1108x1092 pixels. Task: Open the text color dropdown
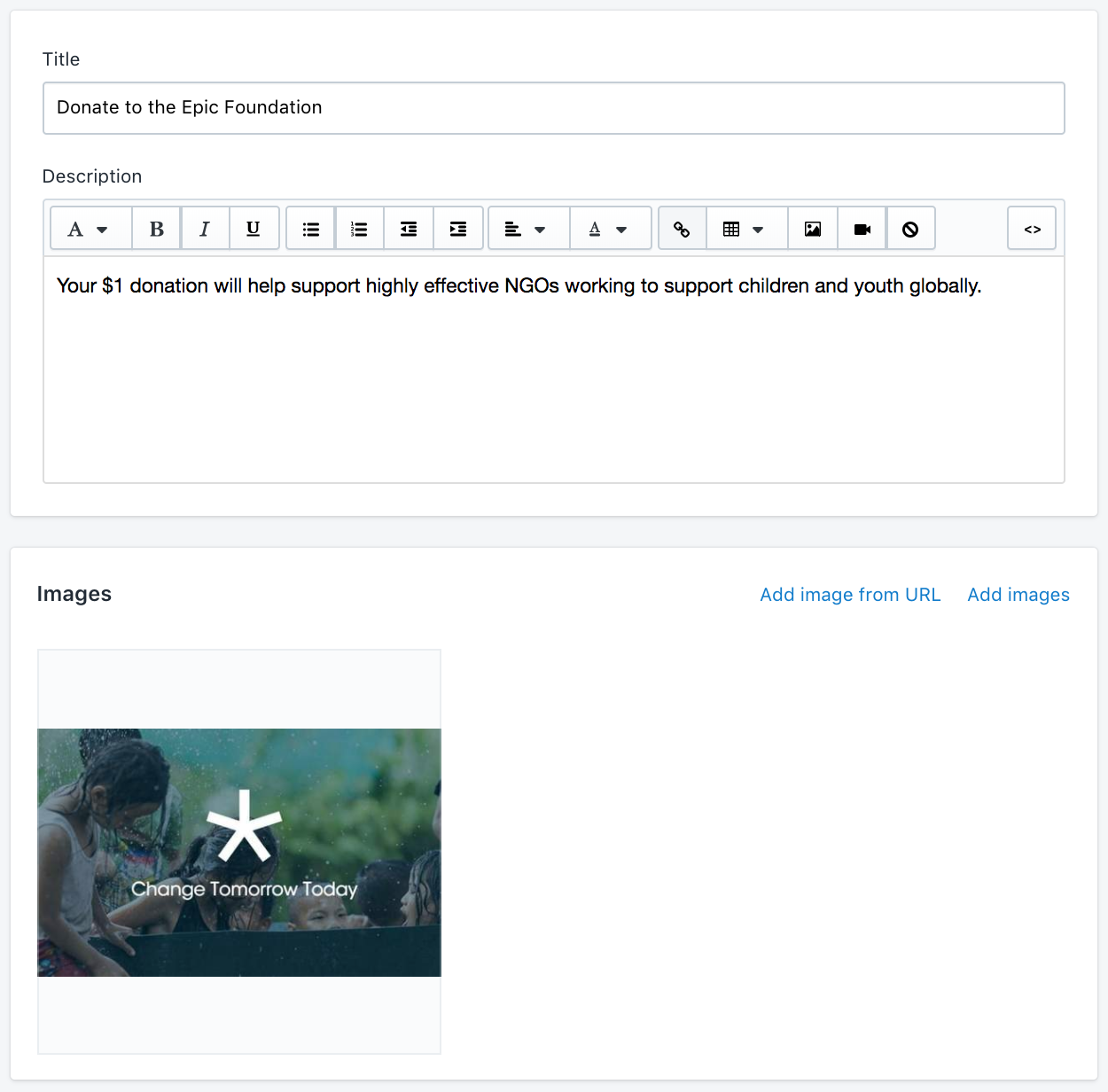click(x=611, y=229)
